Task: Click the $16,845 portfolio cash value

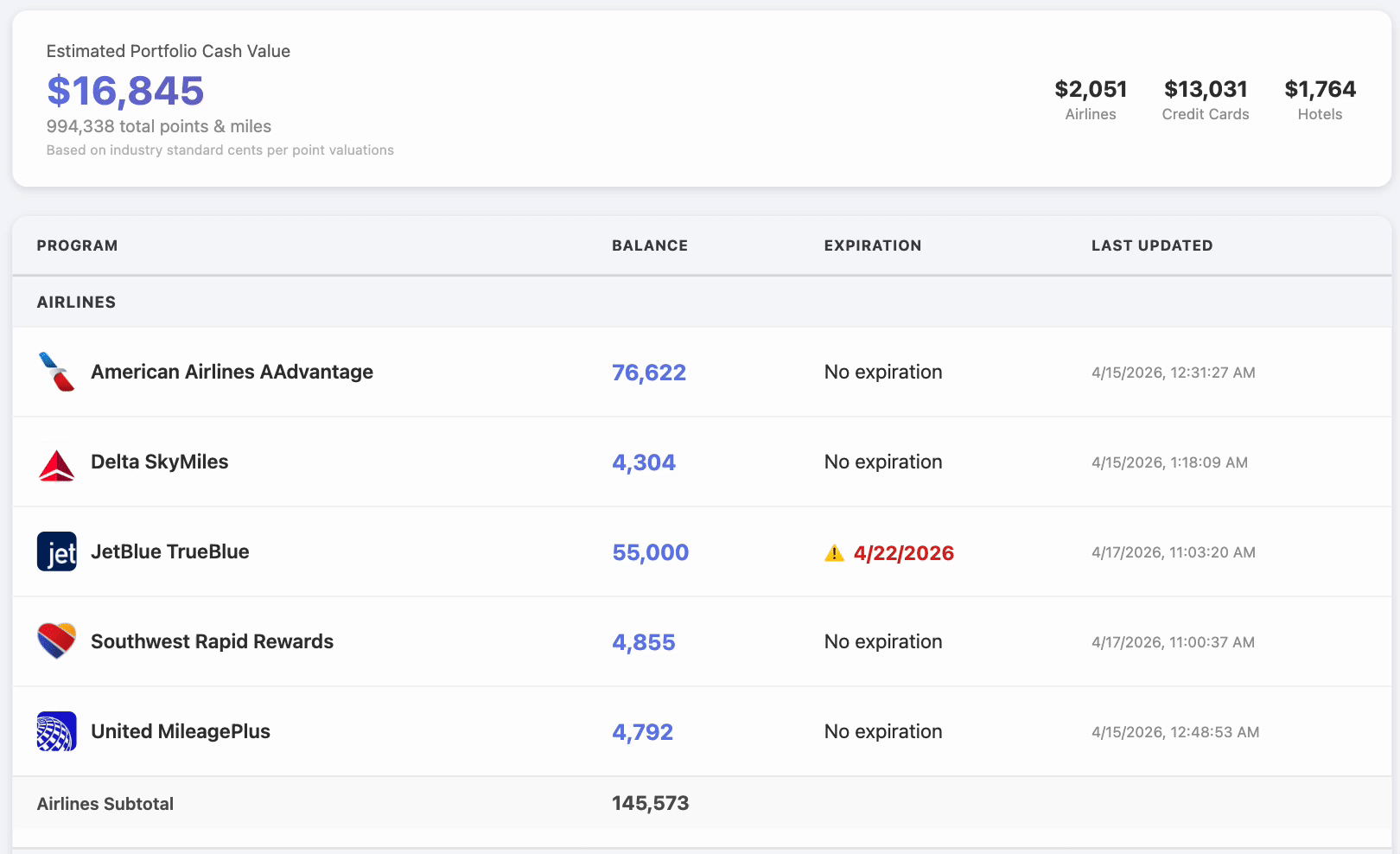Action: tap(125, 91)
